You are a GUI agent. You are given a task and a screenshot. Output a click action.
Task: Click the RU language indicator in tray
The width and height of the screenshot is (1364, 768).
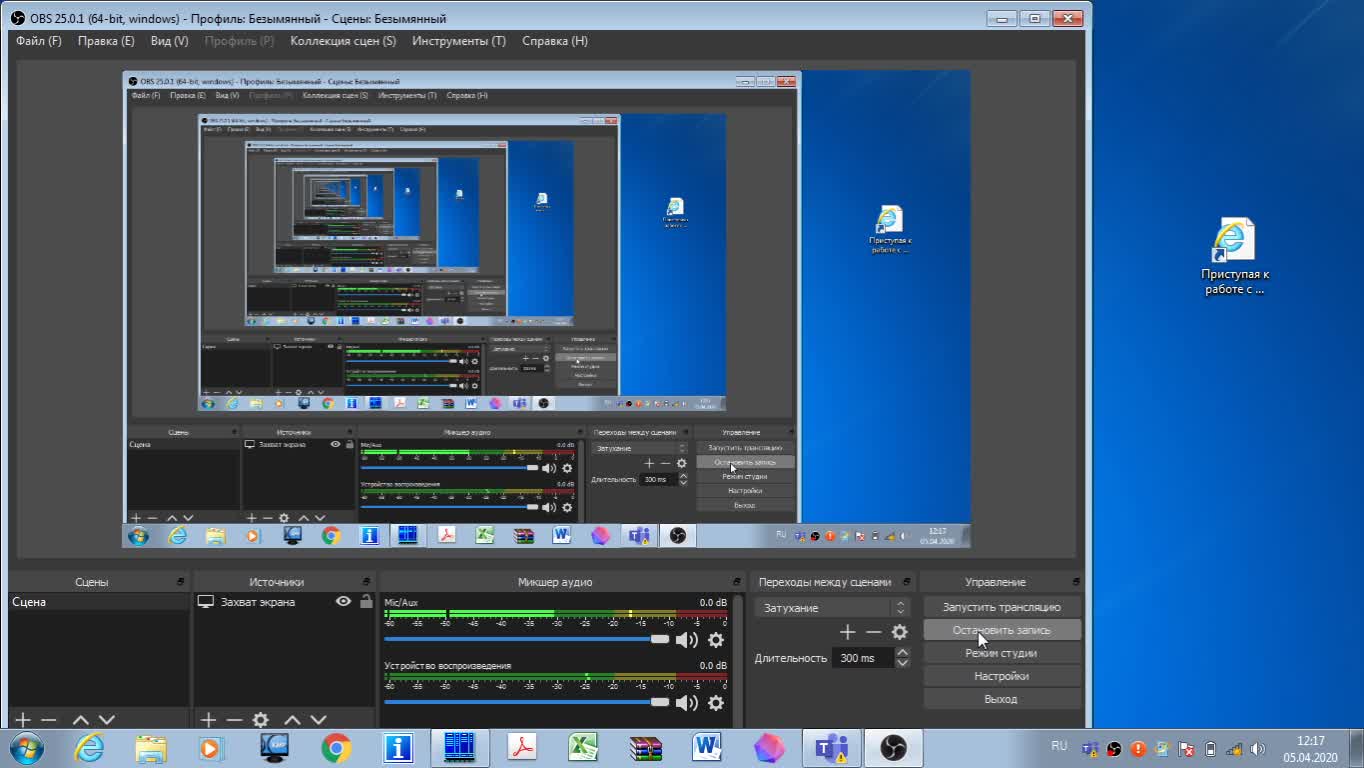(x=1059, y=746)
